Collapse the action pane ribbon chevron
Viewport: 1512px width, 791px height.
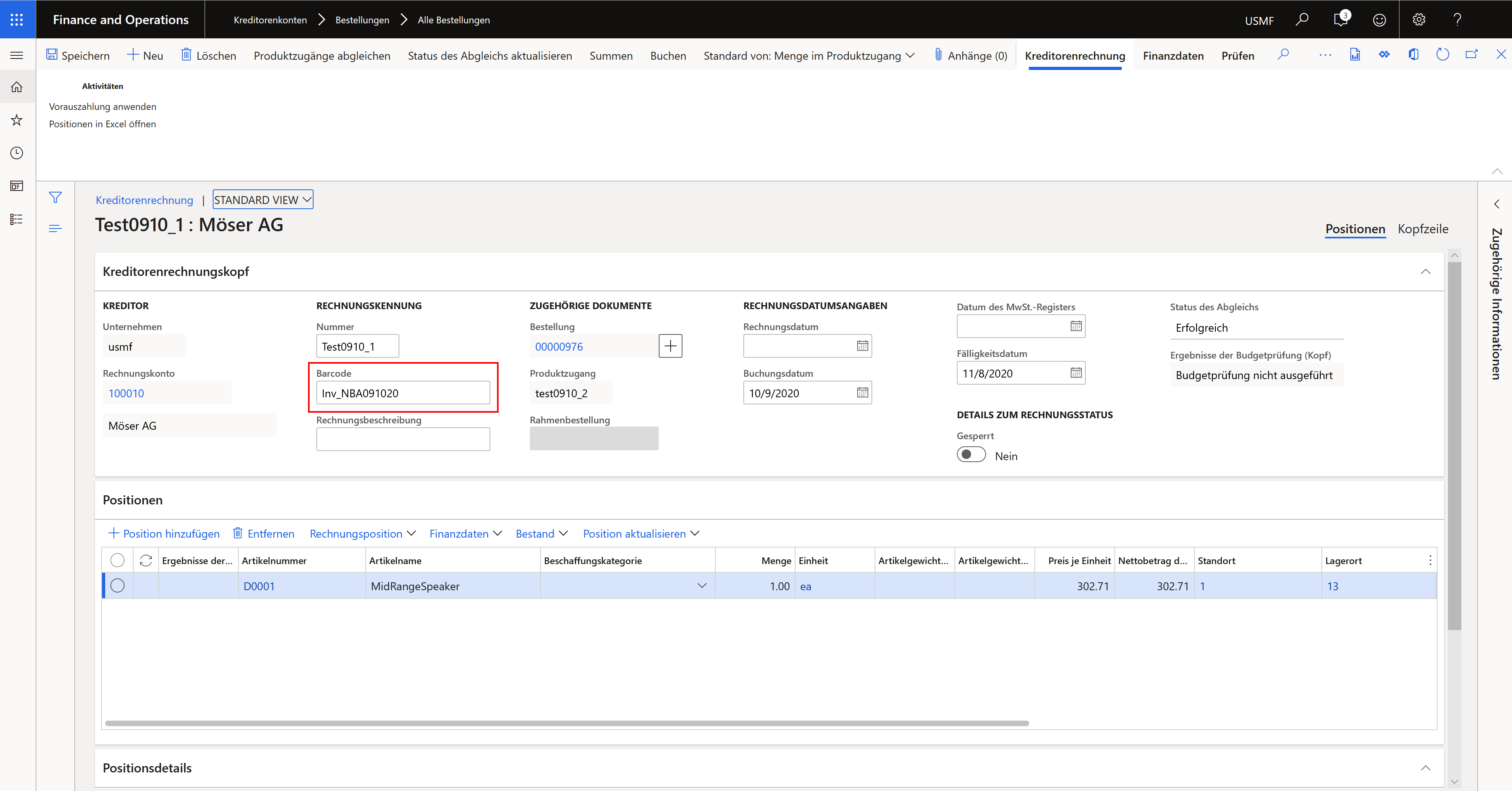(1497, 171)
